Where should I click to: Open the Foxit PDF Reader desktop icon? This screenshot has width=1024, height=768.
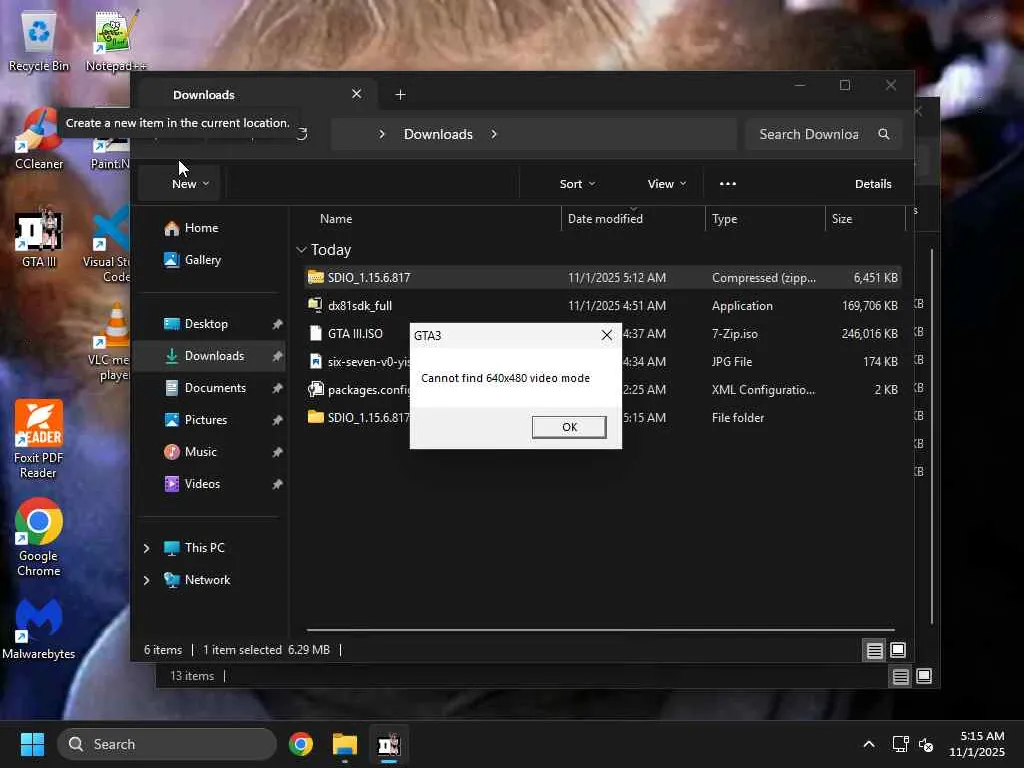click(x=39, y=439)
